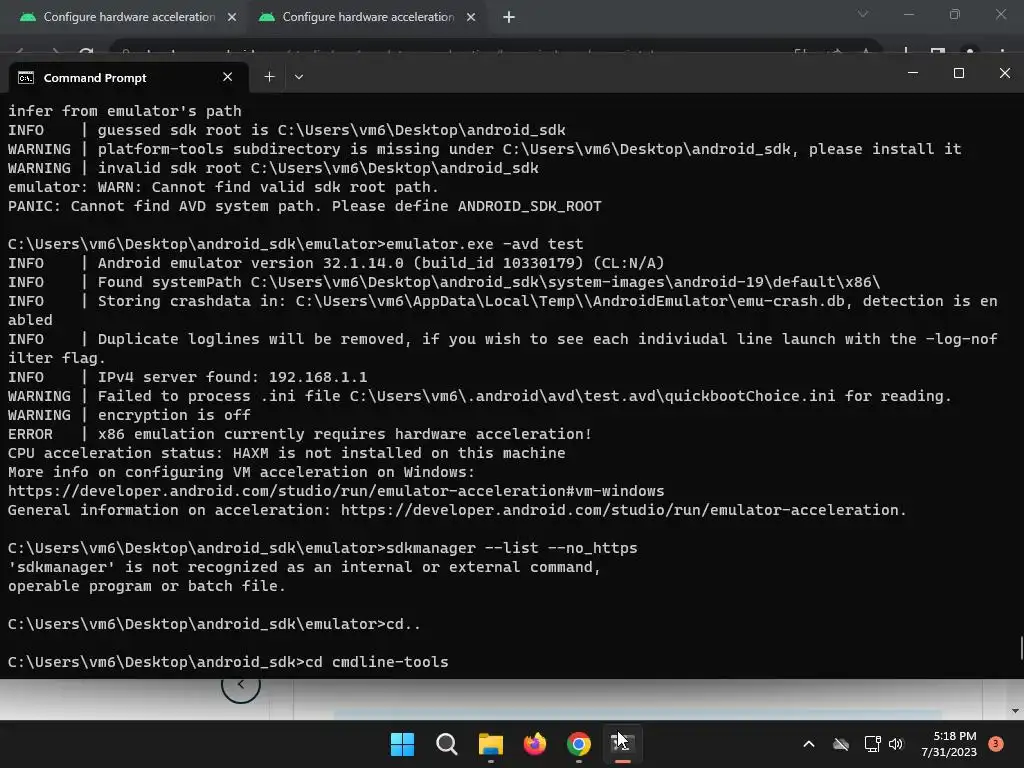Click the 'cd..' command line
This screenshot has width=1024, height=768.
[214, 624]
